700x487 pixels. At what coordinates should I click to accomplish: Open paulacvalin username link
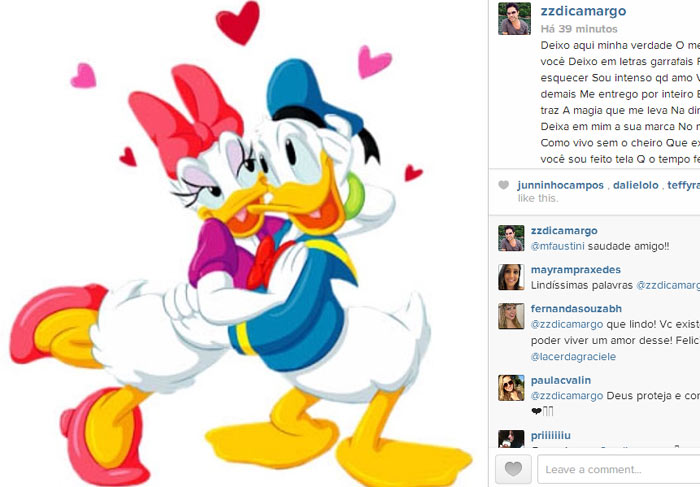[561, 380]
